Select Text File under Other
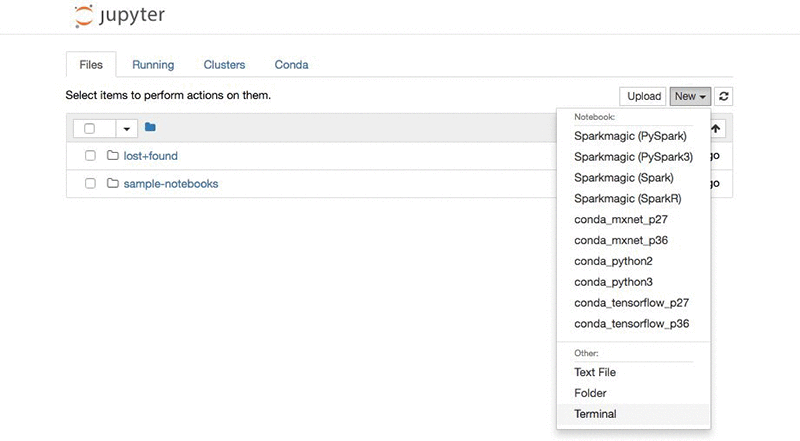The width and height of the screenshot is (800, 441). [x=595, y=372]
